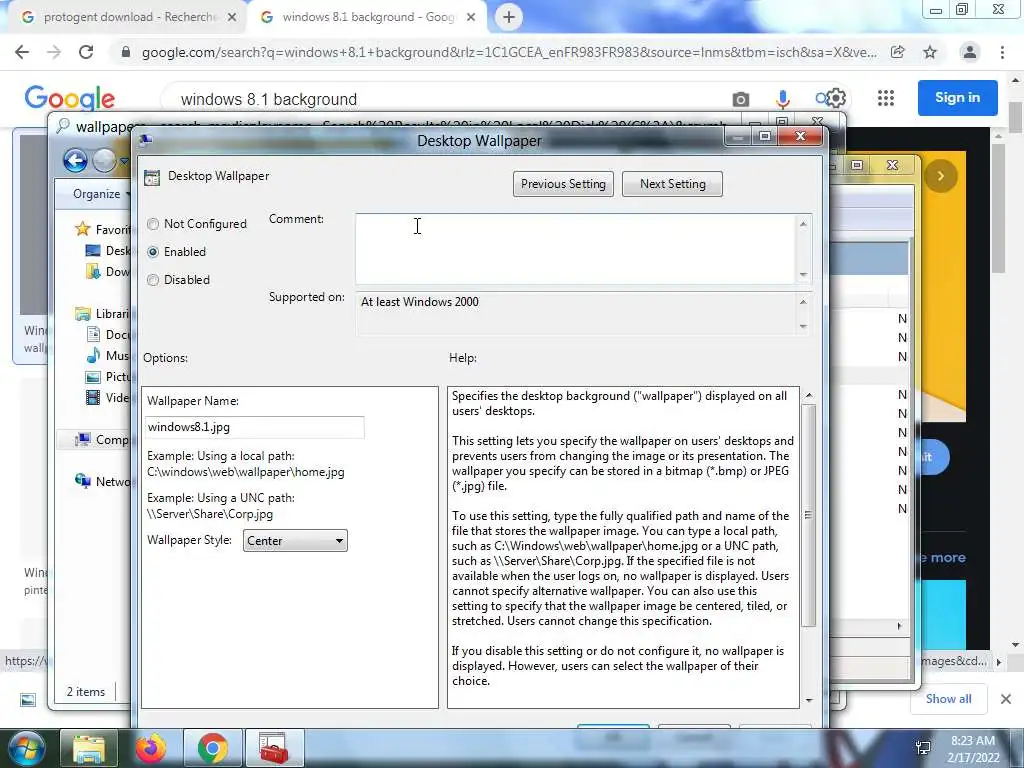Open the Google apps grid icon
Viewport: 1024px width, 768px height.
[x=886, y=98]
